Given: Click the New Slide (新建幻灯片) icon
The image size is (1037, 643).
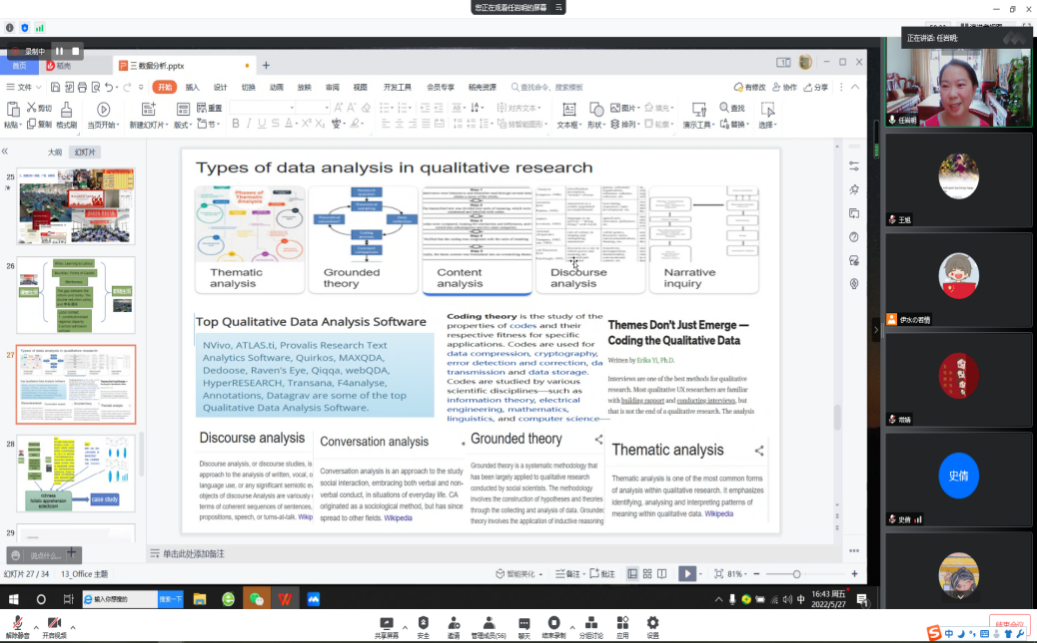Looking at the screenshot, I should tap(148, 109).
